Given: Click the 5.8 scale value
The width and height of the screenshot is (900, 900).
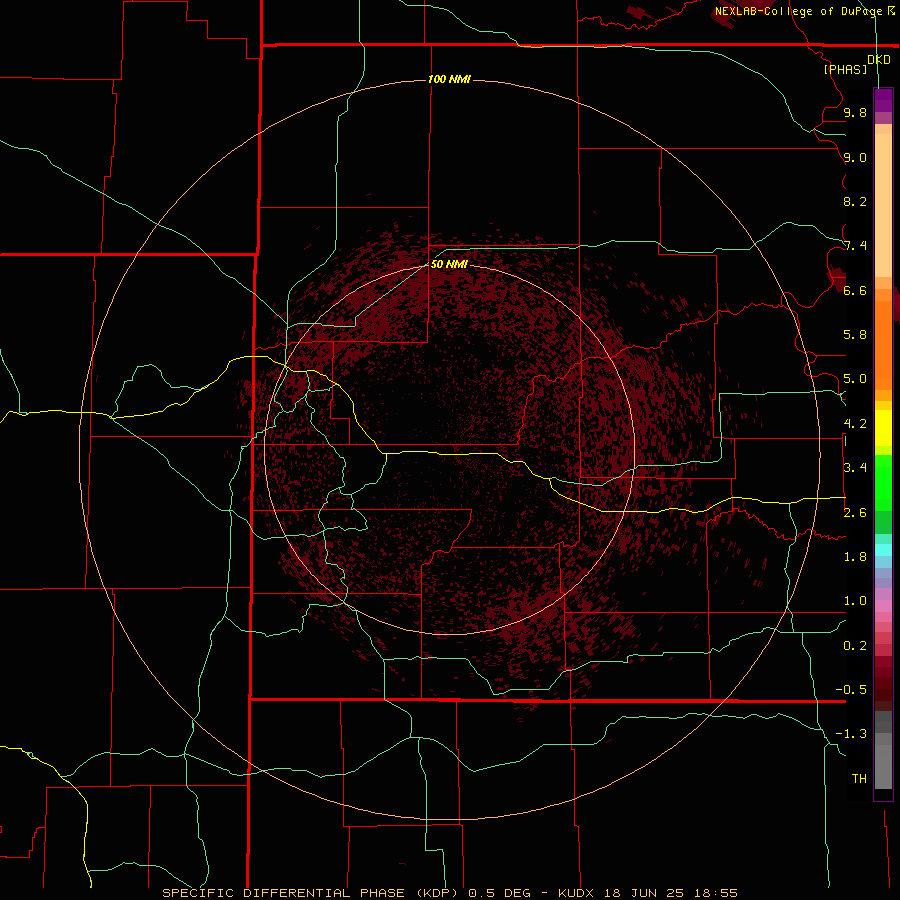Looking at the screenshot, I should pos(855,335).
